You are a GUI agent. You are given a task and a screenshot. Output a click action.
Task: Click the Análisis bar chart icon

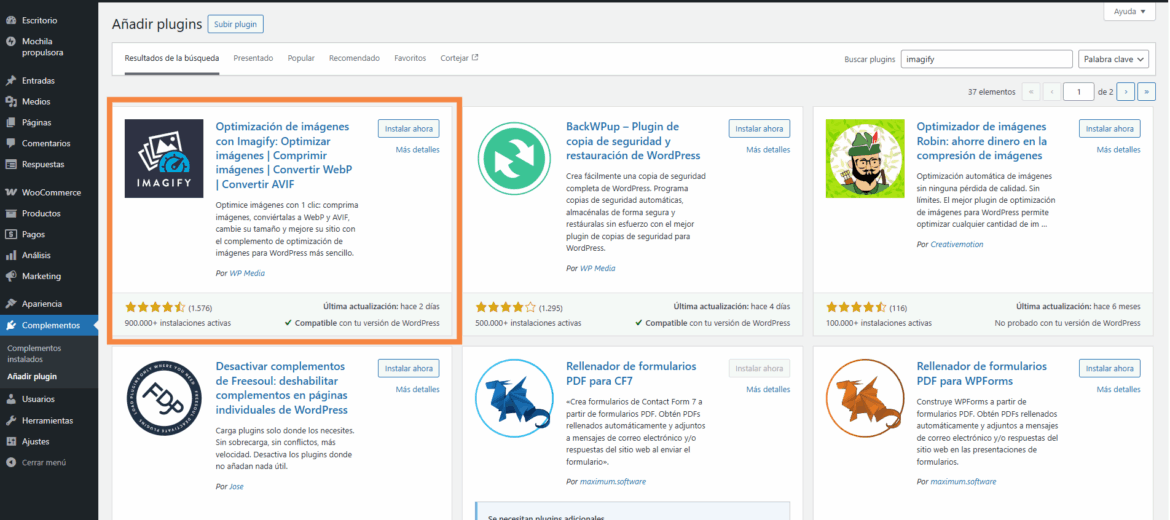pos(10,255)
